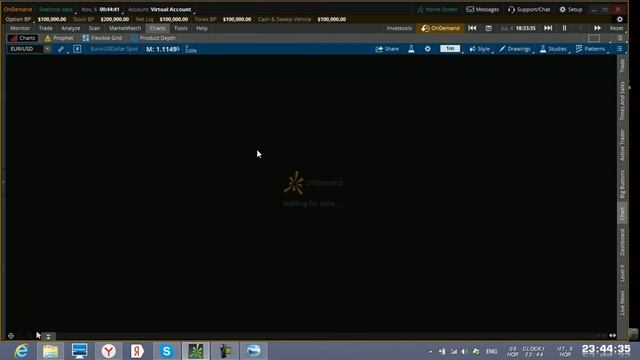The image size is (640, 360).
Task: Open Yandex browser from taskbar
Action: (x=109, y=351)
